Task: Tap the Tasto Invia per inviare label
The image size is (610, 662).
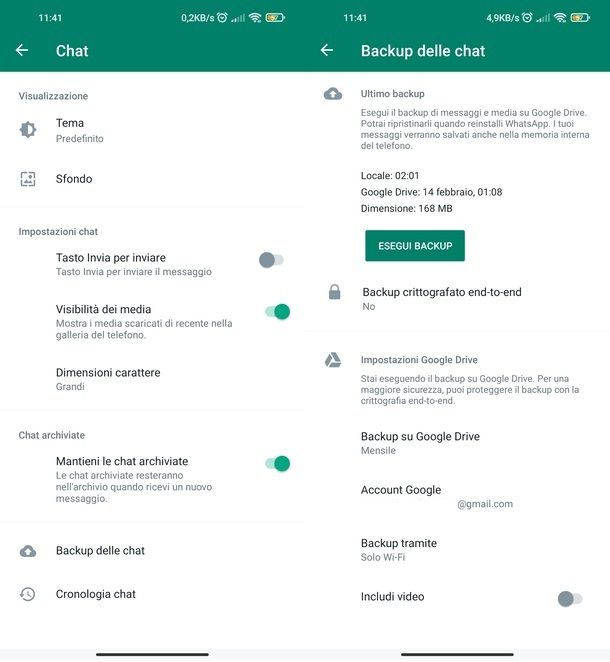Action: tap(111, 258)
